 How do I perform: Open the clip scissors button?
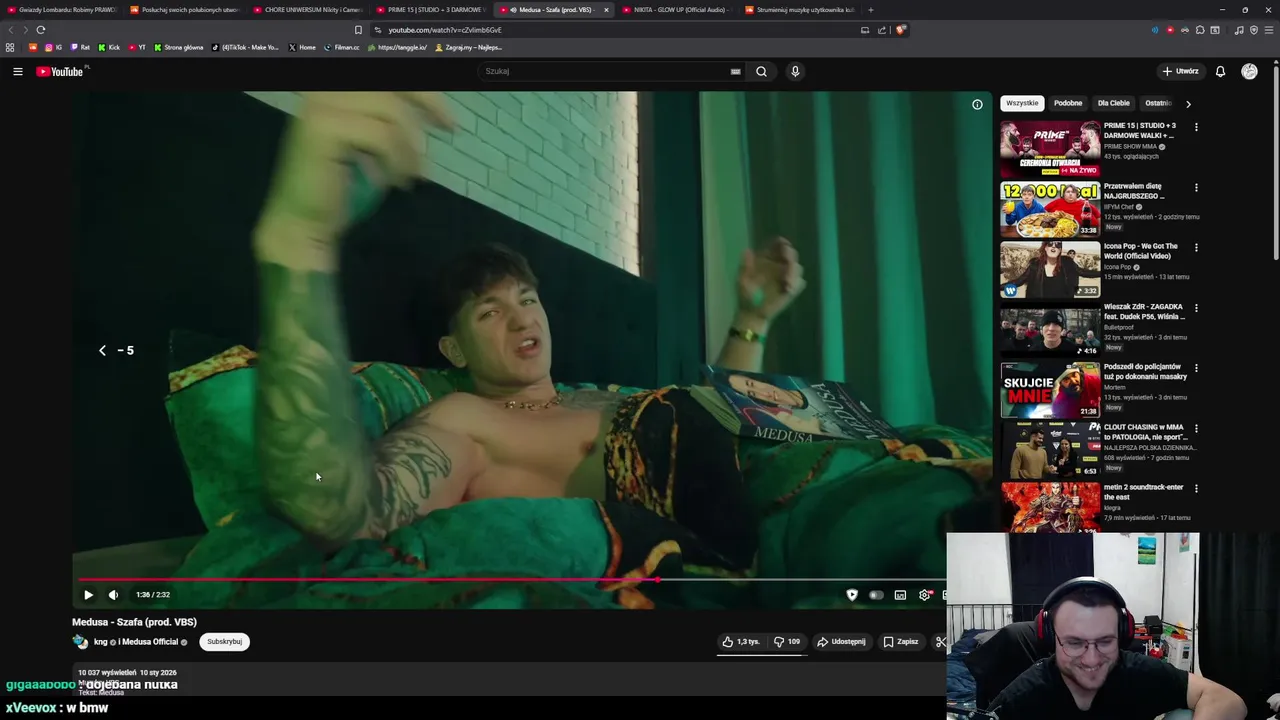click(x=940, y=642)
